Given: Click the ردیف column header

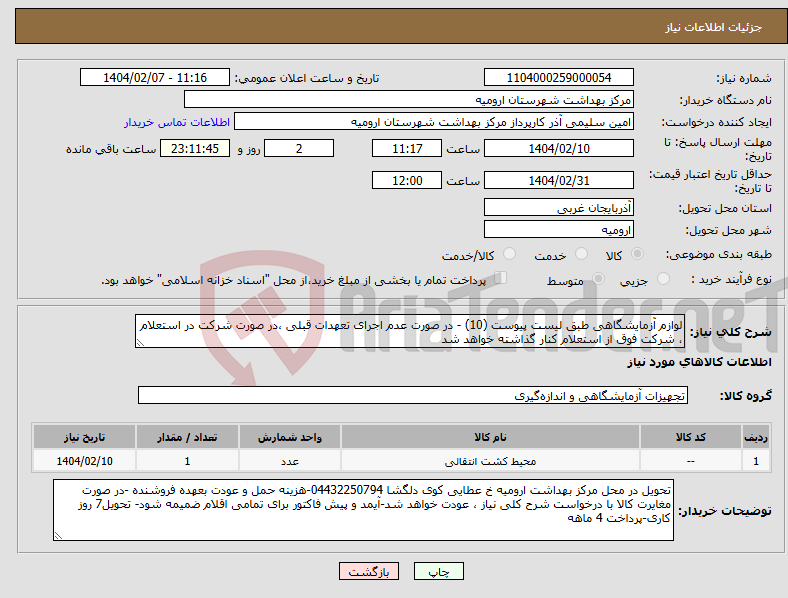Looking at the screenshot, I should click(756, 437).
